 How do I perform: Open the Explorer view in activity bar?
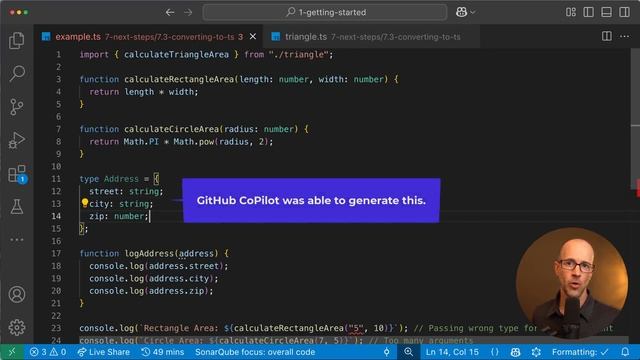click(x=17, y=40)
